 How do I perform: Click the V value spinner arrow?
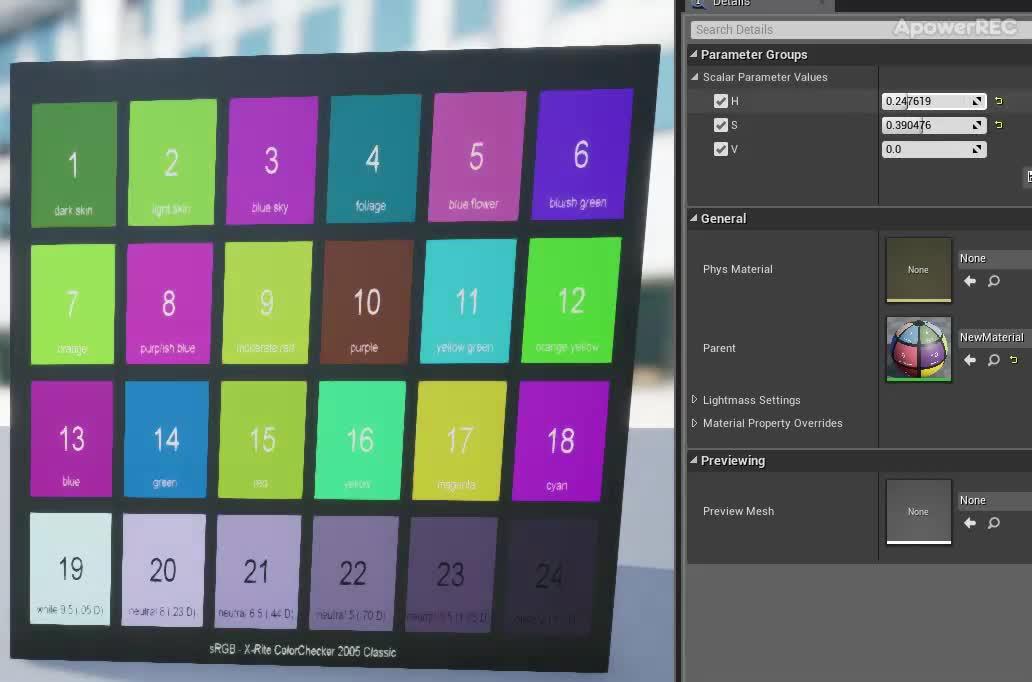click(x=977, y=149)
